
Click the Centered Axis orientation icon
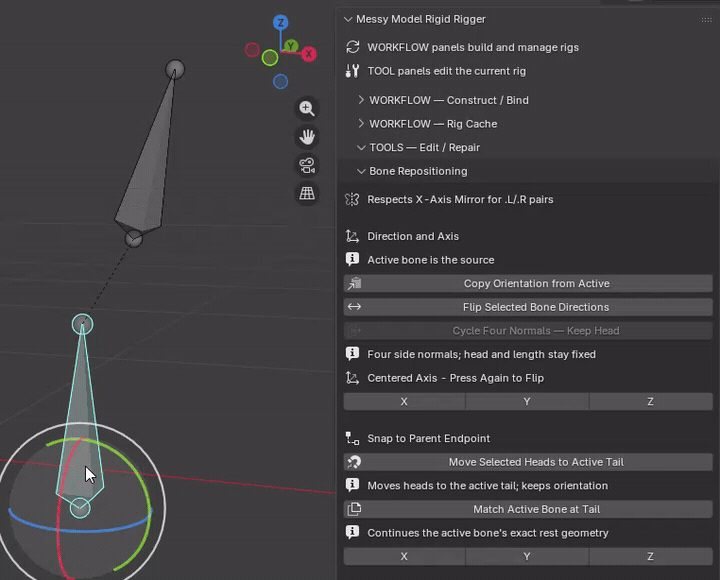(352, 378)
